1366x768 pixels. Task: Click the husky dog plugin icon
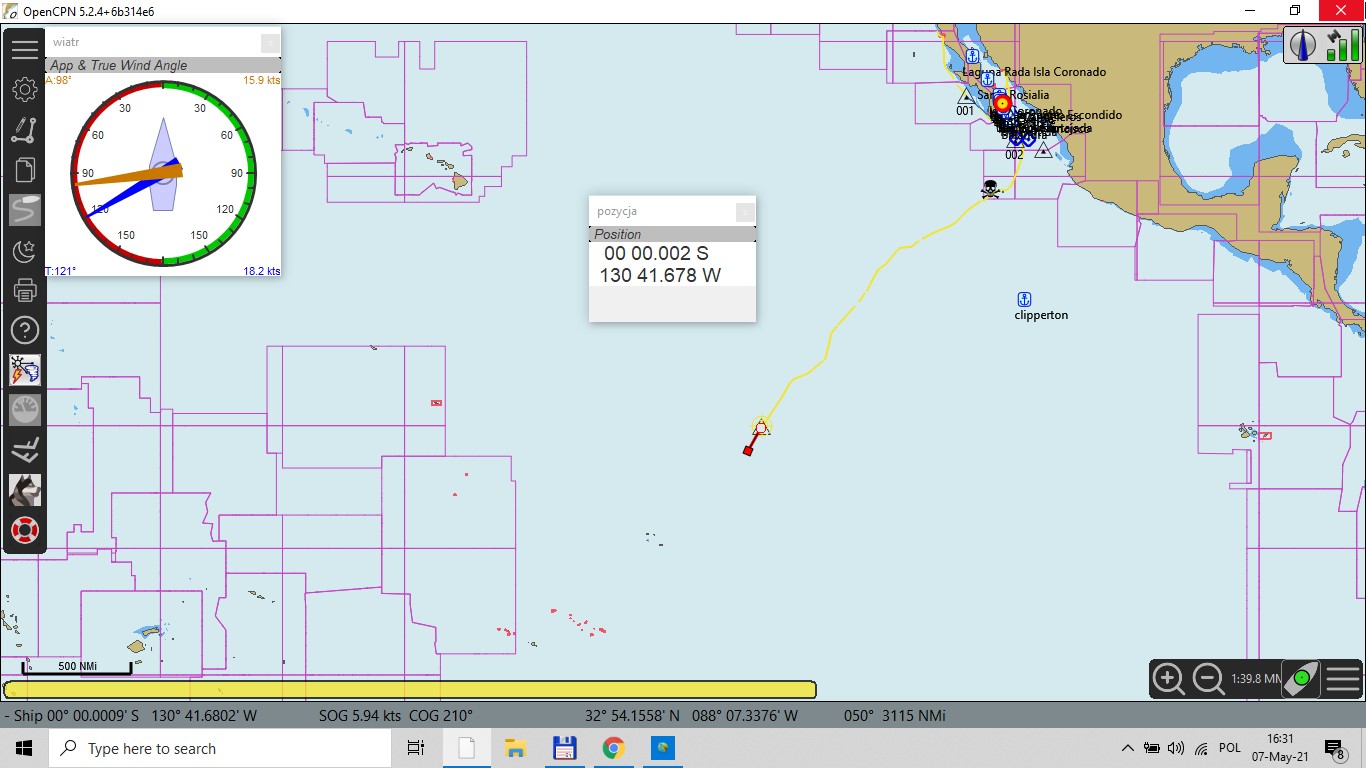tap(25, 490)
